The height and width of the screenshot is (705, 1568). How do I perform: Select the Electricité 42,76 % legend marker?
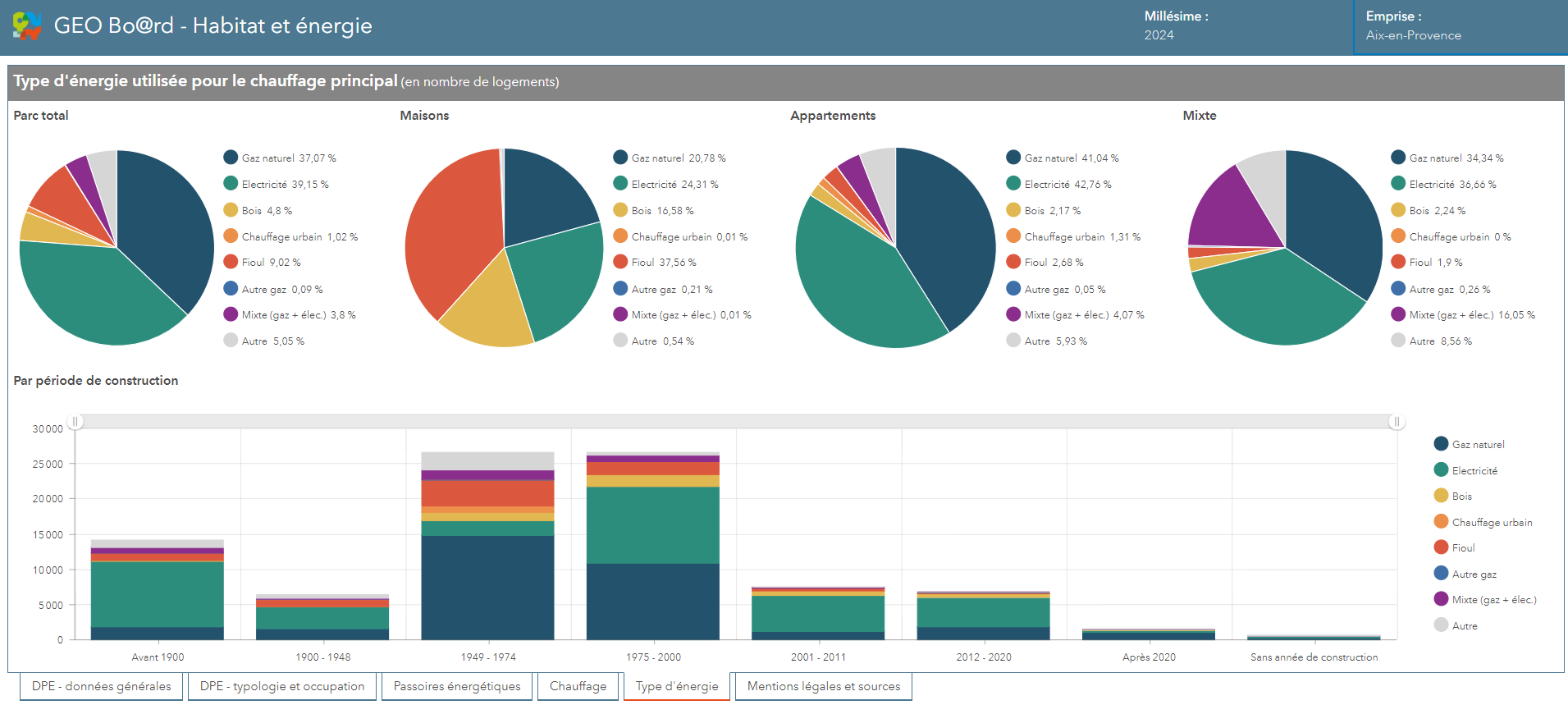click(1013, 184)
